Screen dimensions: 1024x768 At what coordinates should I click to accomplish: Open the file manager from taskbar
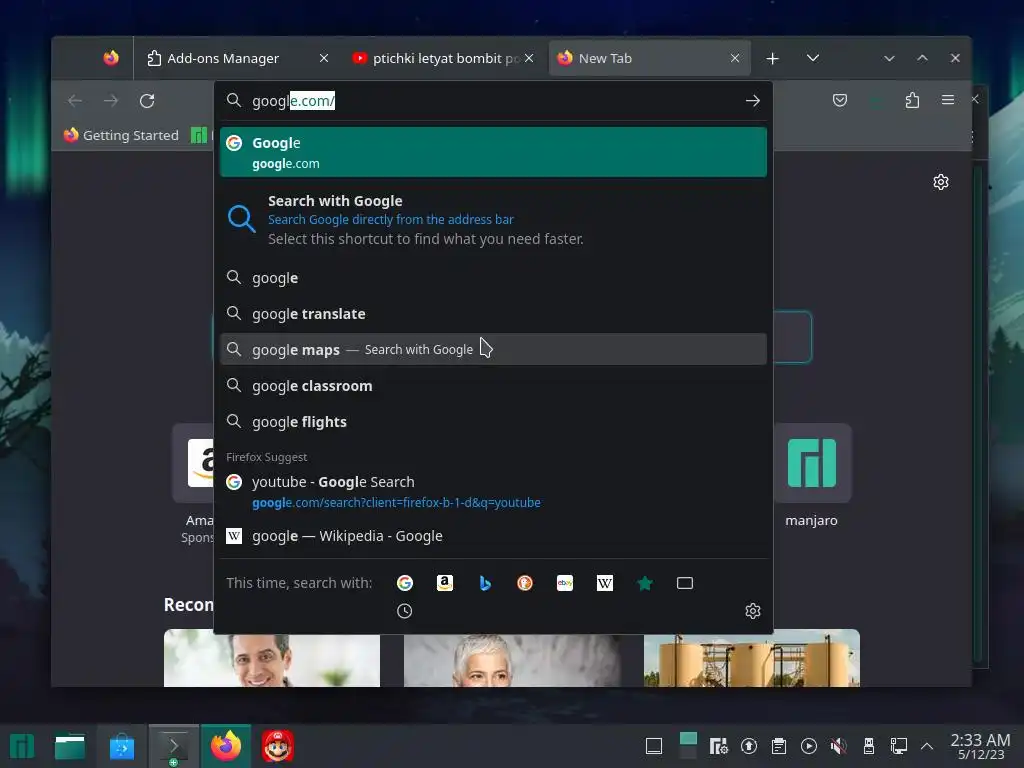coord(70,746)
